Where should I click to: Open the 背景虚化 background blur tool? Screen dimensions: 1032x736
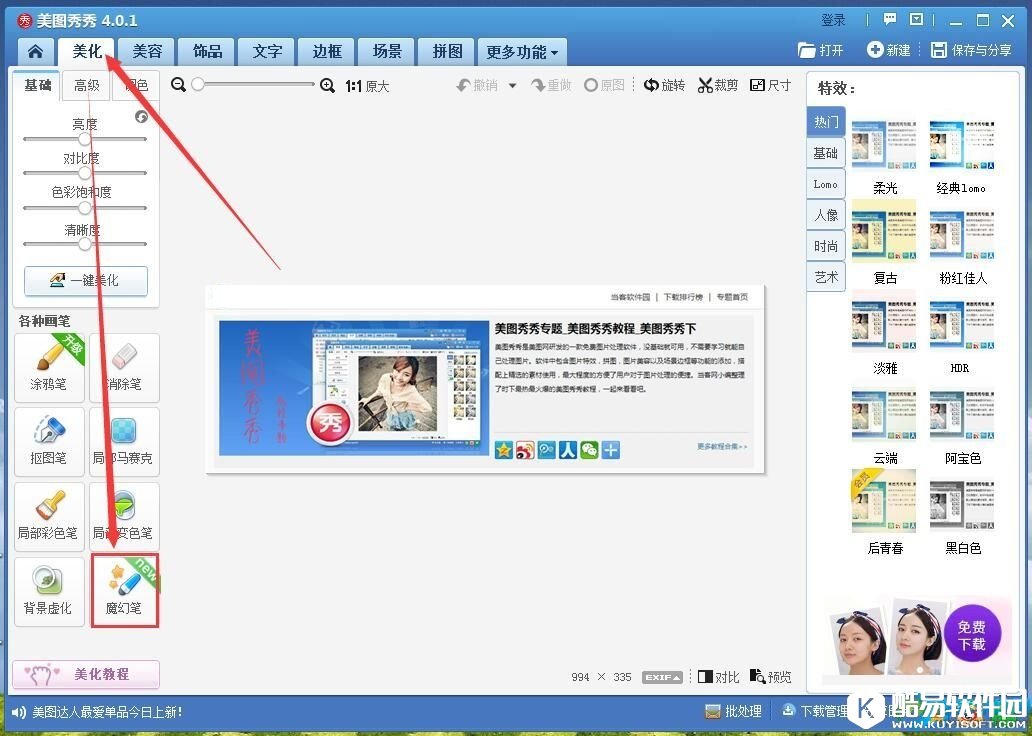coord(48,591)
